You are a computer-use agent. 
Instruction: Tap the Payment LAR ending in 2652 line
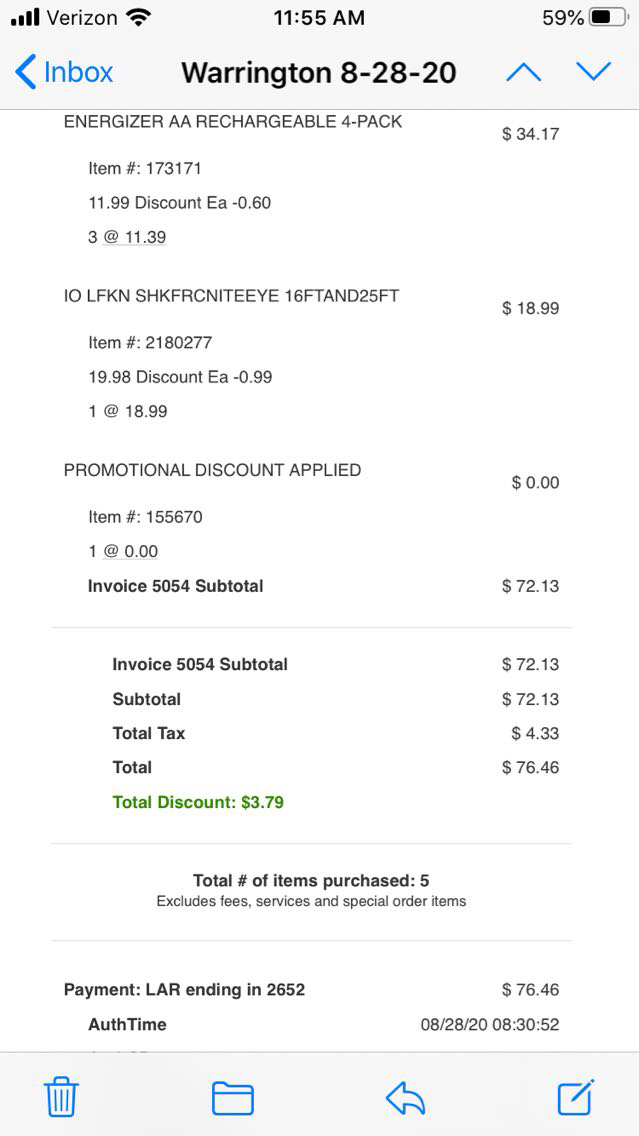(185, 990)
